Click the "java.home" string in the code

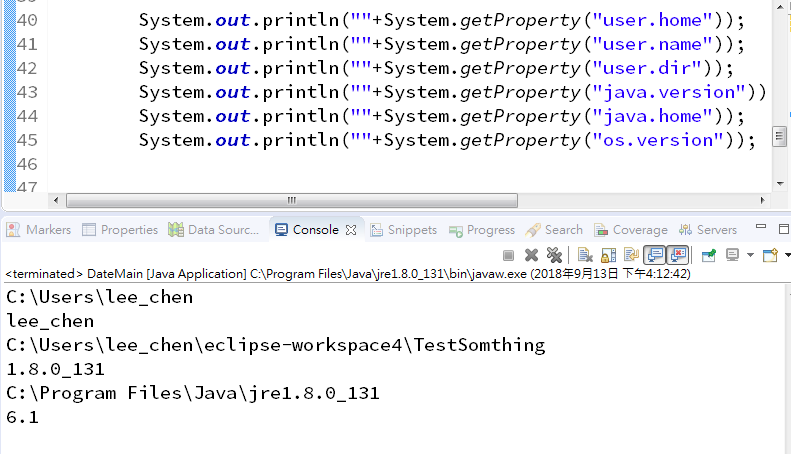click(x=652, y=117)
